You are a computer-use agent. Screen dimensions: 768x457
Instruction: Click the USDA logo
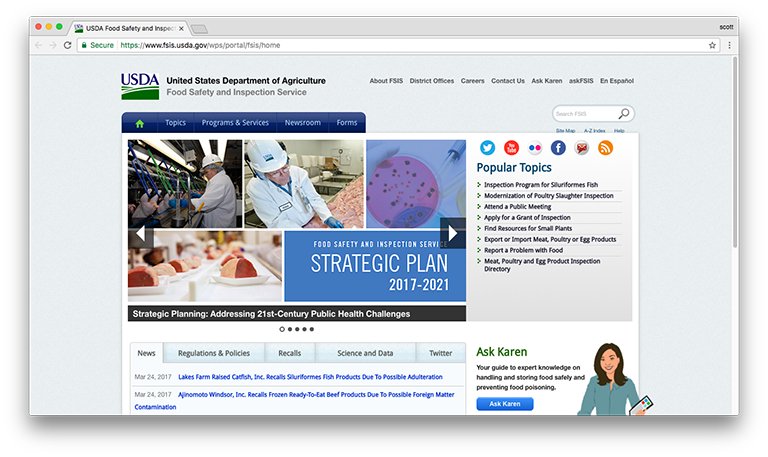click(140, 87)
